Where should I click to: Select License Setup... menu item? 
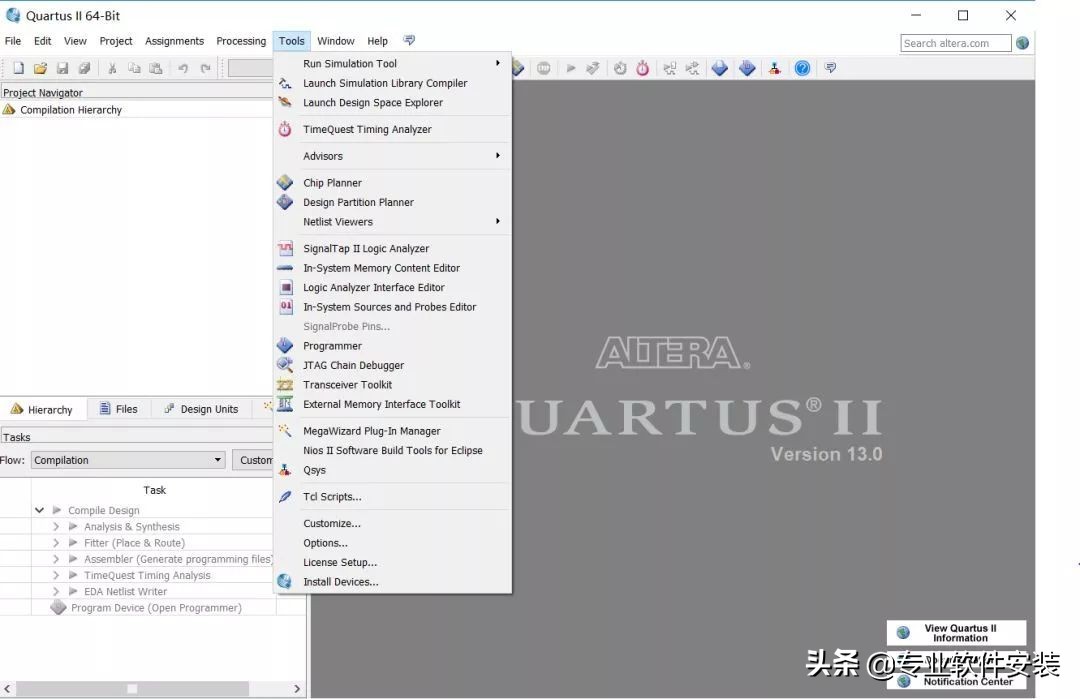click(393, 562)
